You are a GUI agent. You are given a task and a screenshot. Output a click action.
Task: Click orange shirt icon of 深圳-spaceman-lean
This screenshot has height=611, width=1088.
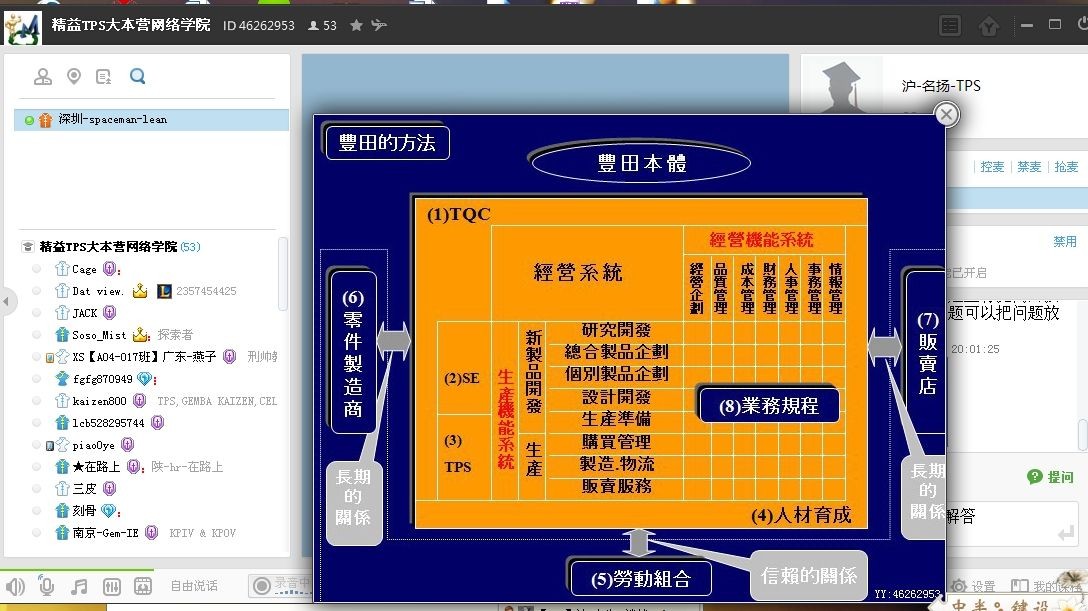[45, 120]
